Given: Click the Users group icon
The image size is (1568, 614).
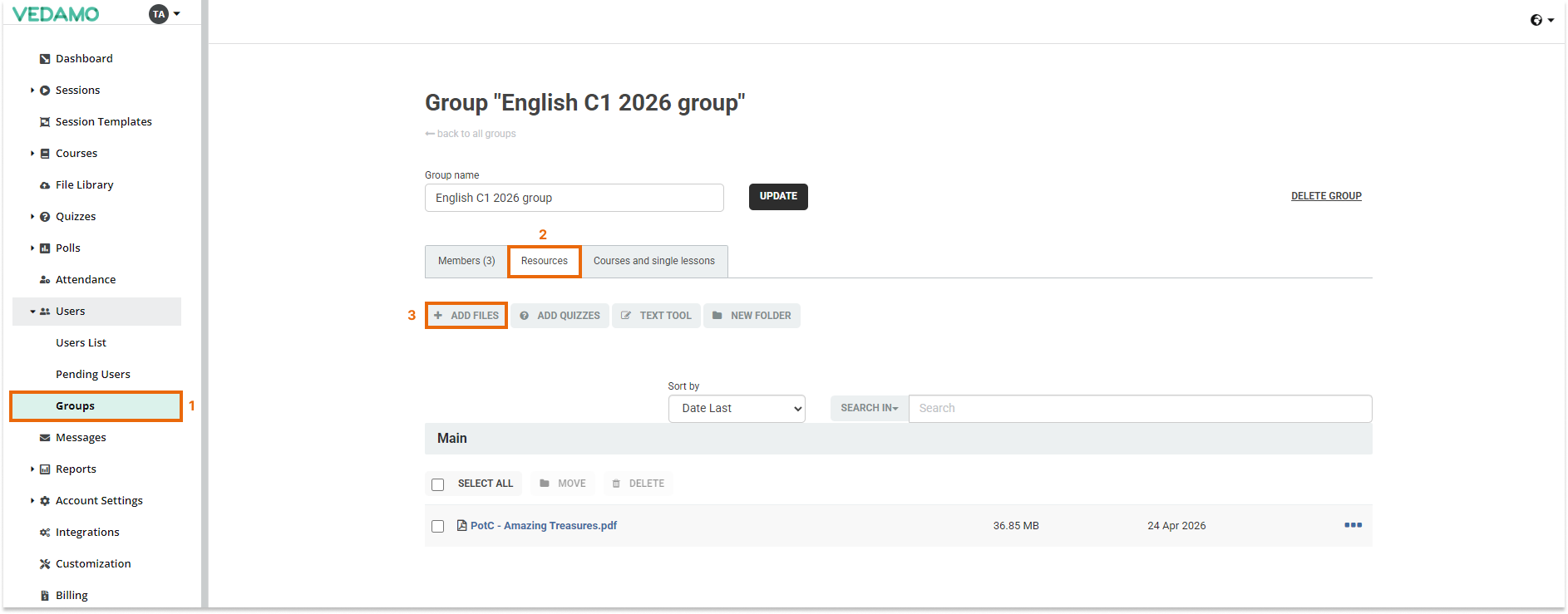Looking at the screenshot, I should pyautogui.click(x=45, y=312).
